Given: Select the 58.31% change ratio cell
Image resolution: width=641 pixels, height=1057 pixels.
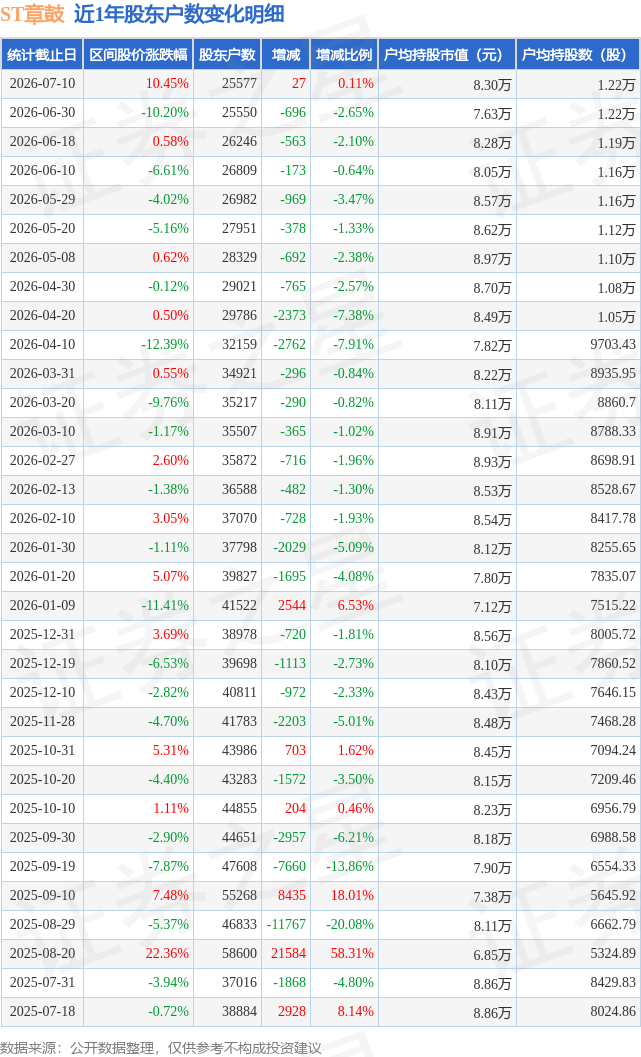Looking at the screenshot, I should [352, 954].
